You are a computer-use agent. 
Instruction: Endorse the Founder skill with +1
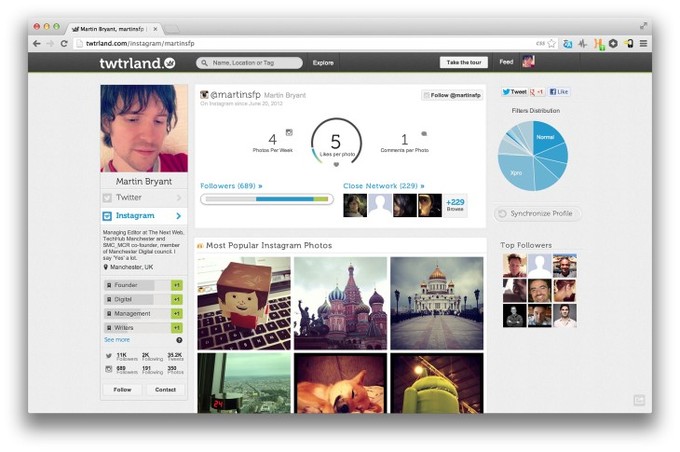[x=177, y=285]
